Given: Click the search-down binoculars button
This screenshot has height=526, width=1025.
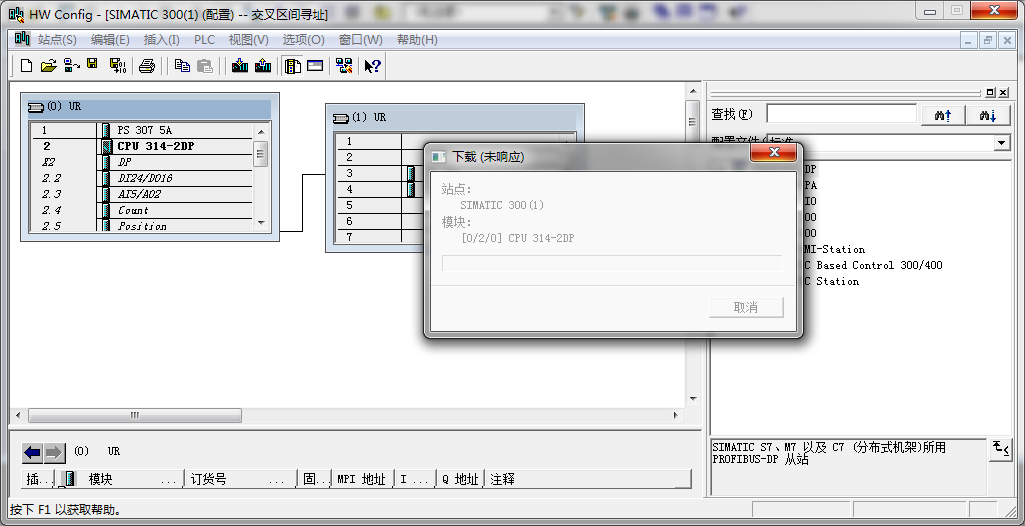Looking at the screenshot, I should 988,115.
